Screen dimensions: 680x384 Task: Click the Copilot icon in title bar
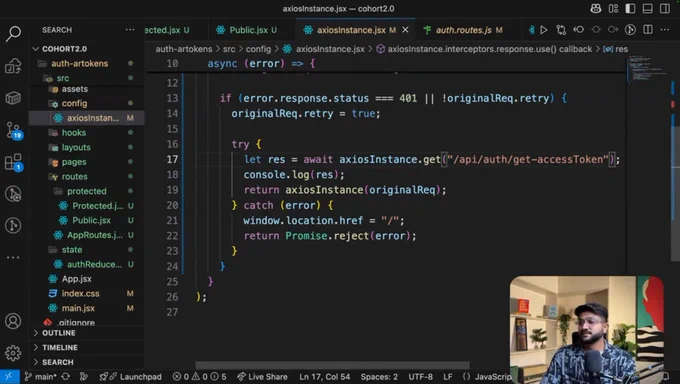596,8
